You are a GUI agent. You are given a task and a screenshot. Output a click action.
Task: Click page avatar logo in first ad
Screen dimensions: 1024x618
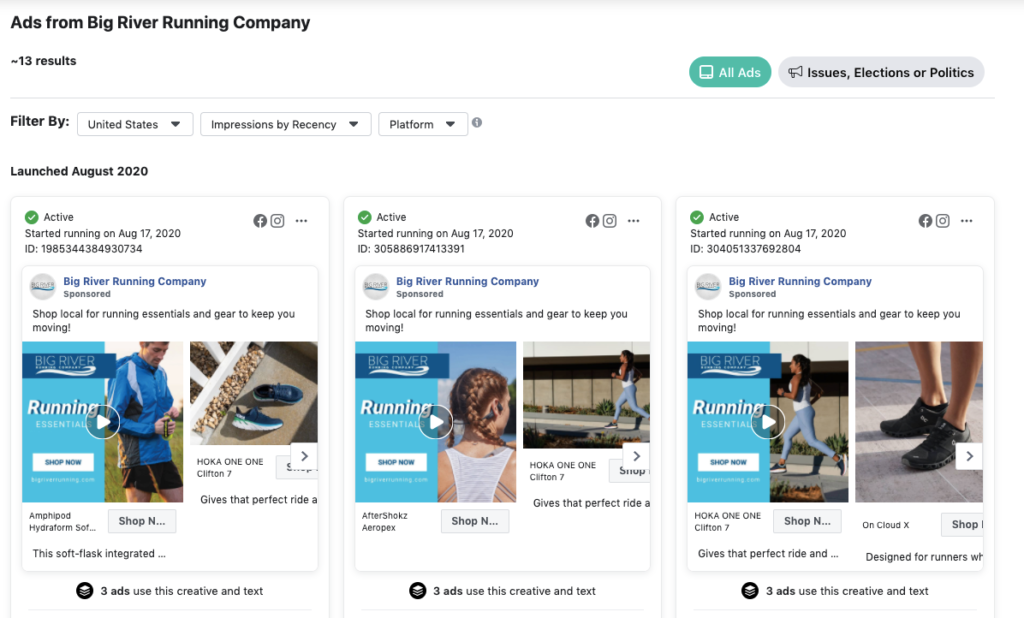43,286
